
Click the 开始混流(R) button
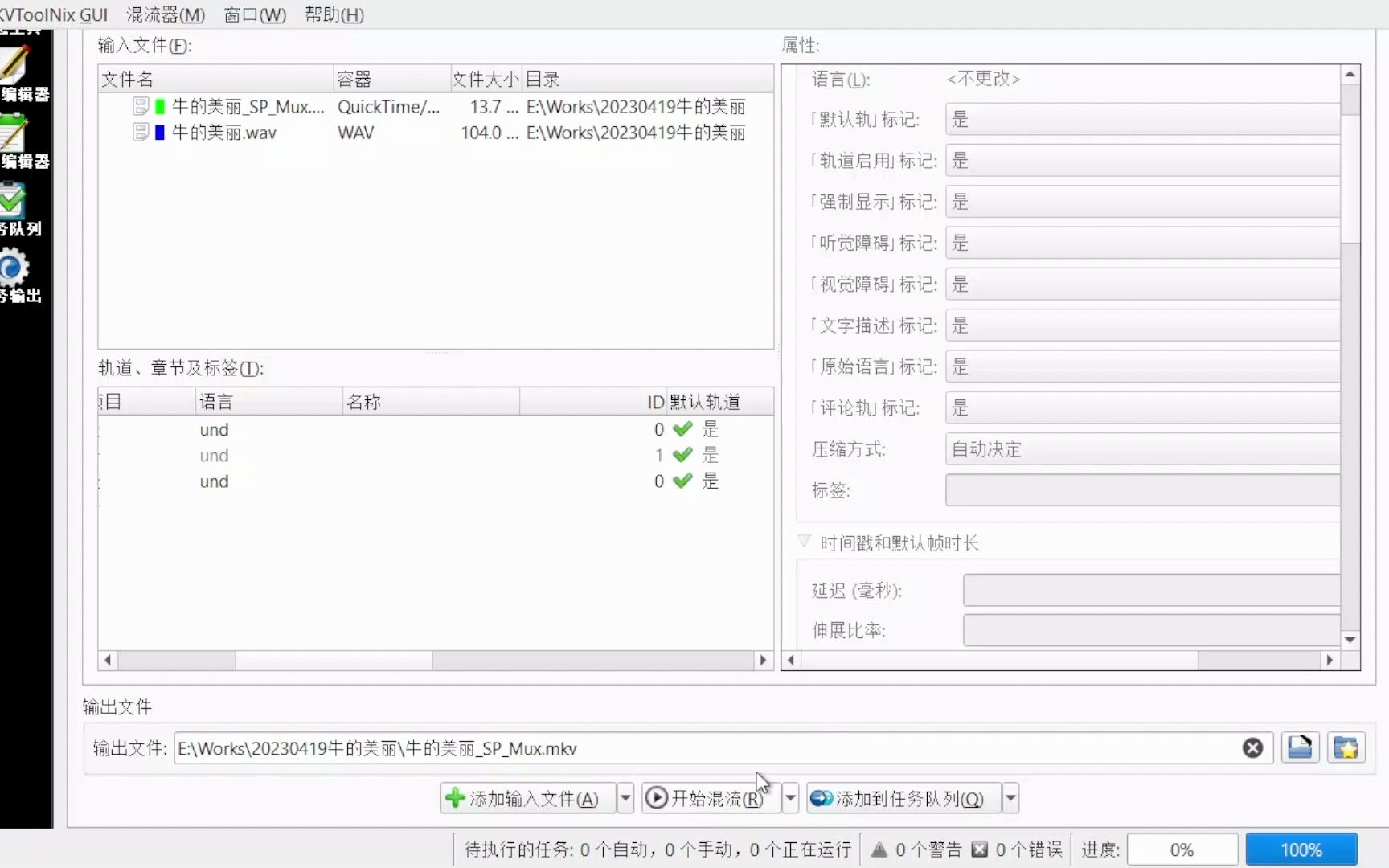pos(711,798)
